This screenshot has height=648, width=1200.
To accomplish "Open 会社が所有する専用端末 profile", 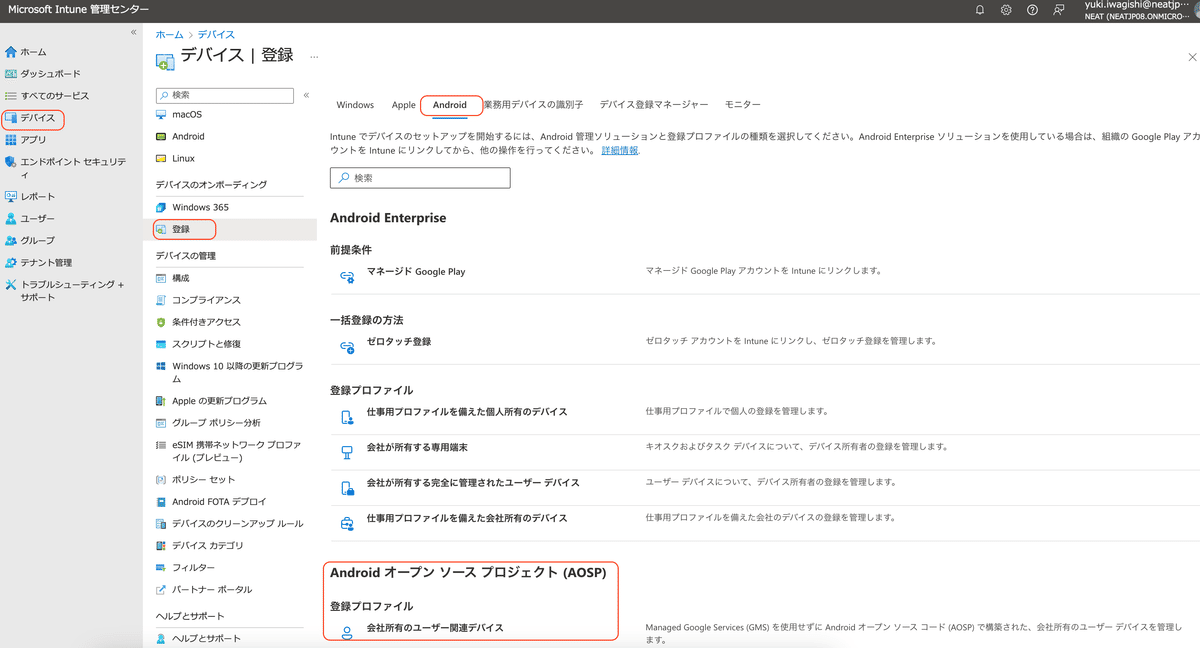I will tap(417, 447).
